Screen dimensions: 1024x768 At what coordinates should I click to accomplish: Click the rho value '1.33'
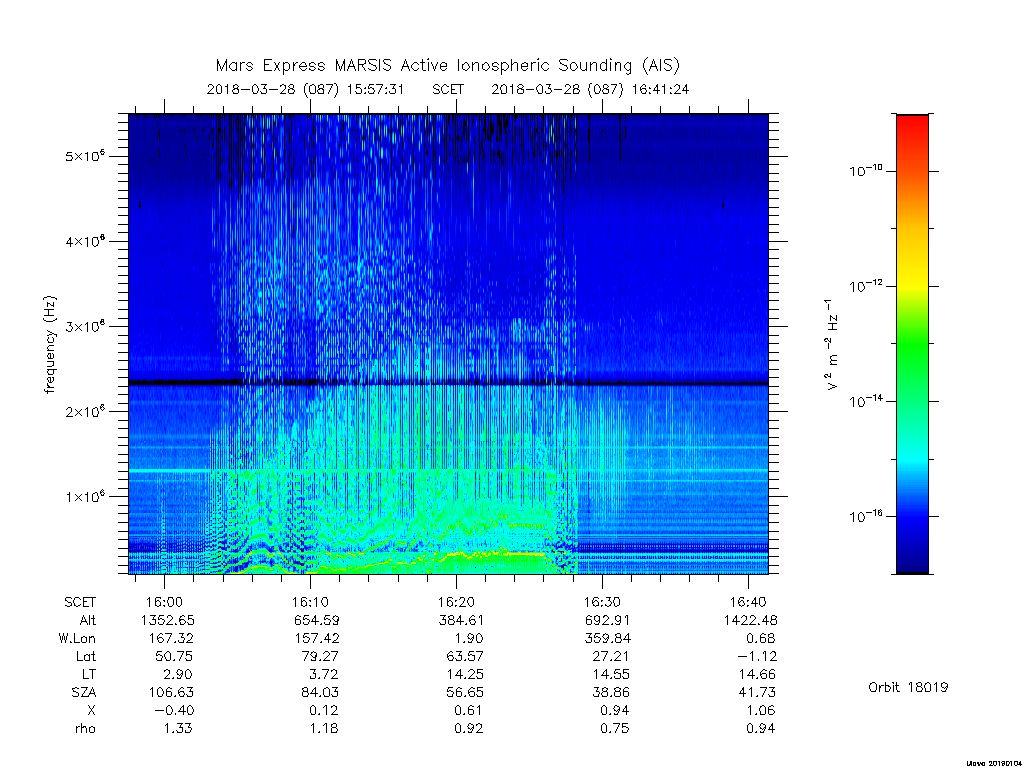click(177, 728)
